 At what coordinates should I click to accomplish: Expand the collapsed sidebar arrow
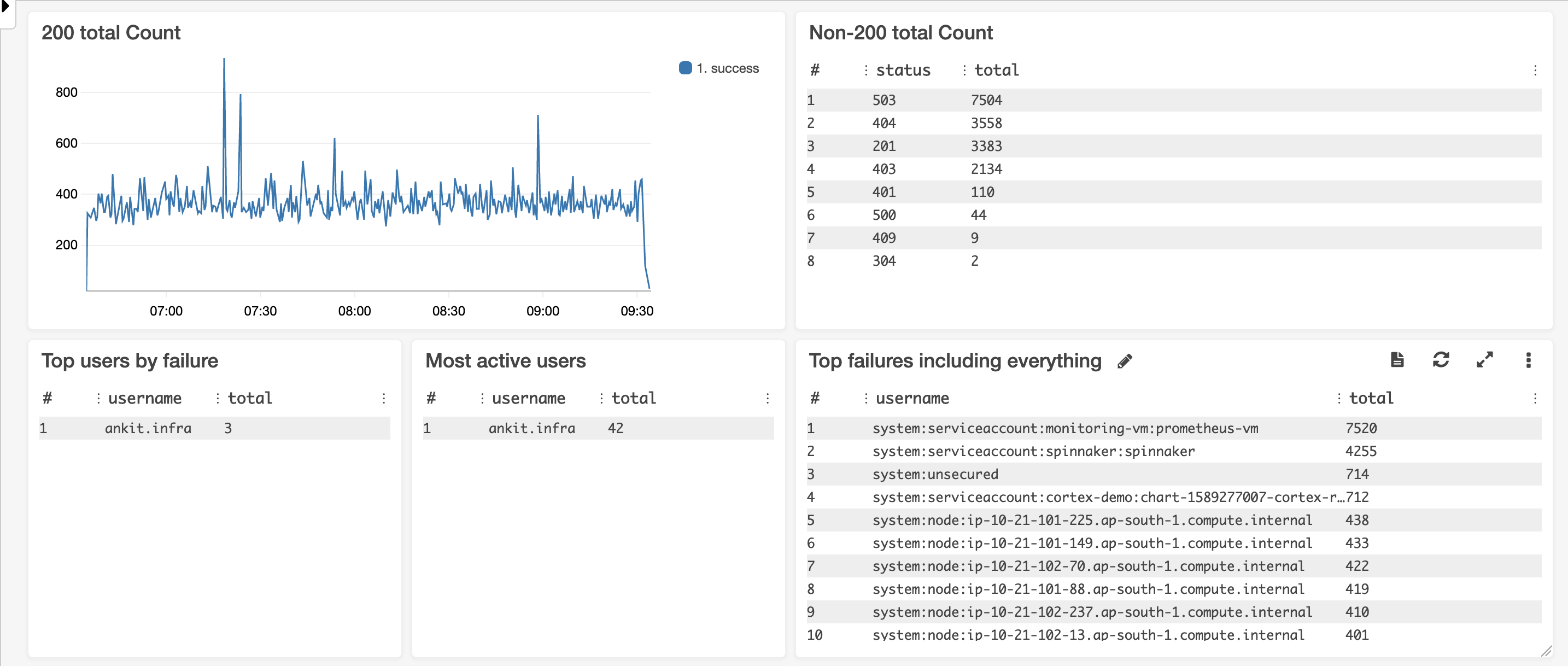[5, 7]
